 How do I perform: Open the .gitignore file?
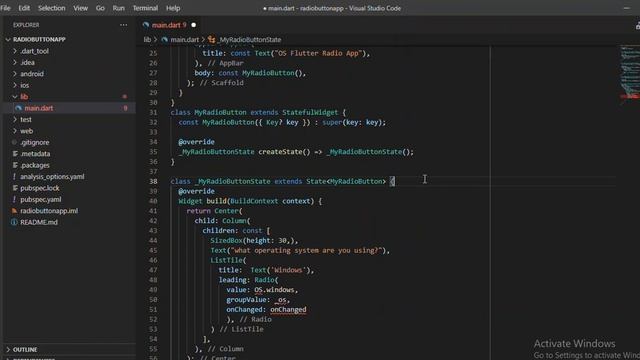coord(35,142)
